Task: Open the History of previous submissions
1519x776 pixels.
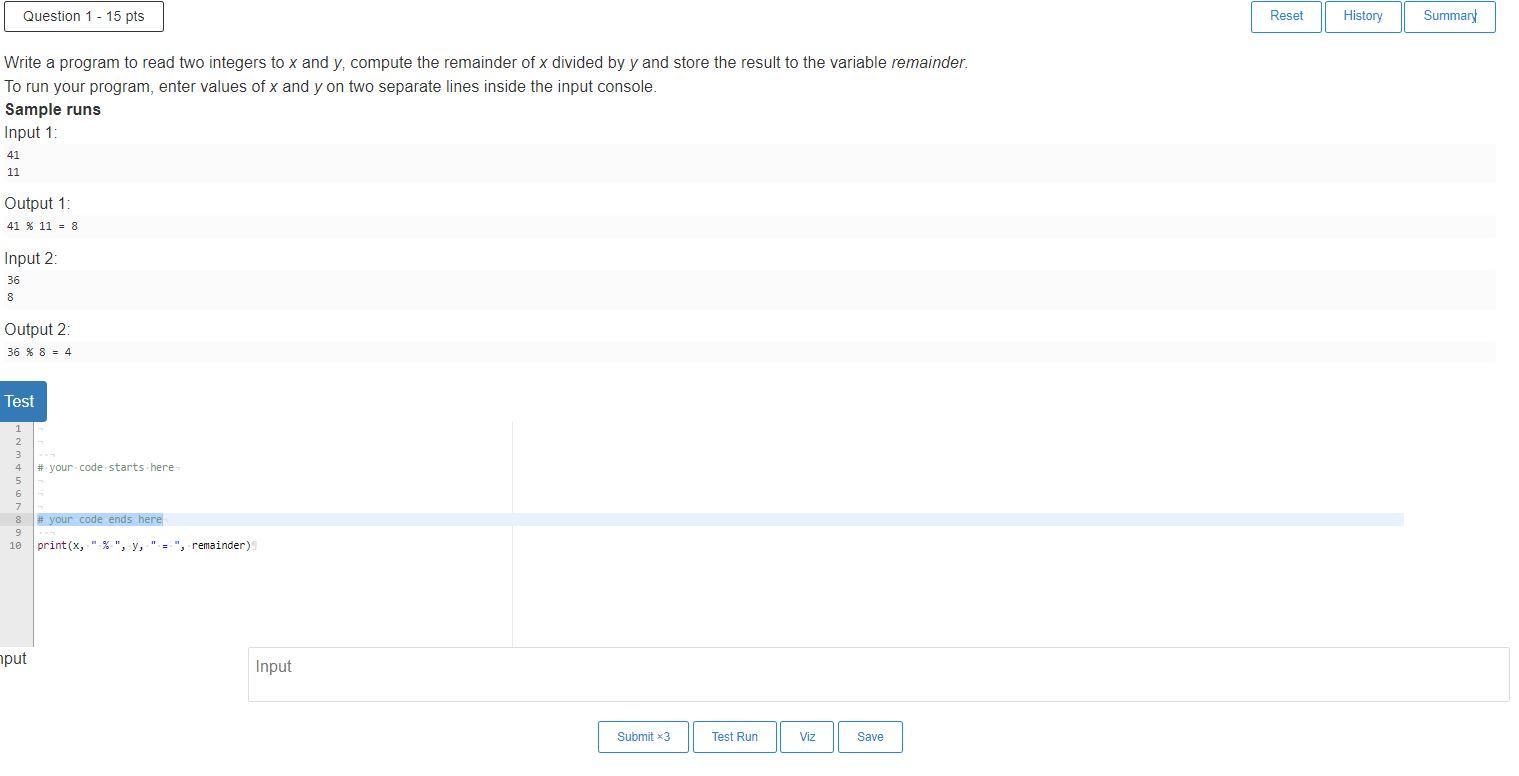Action: [x=1362, y=16]
